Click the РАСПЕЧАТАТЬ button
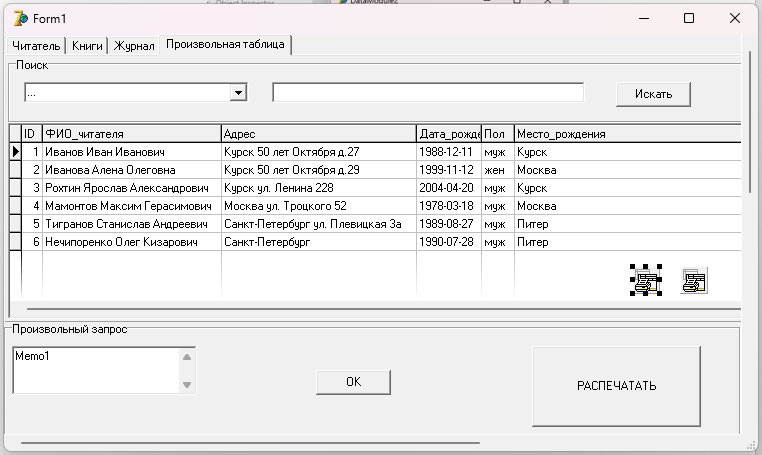762x455 pixels. pyautogui.click(x=616, y=386)
